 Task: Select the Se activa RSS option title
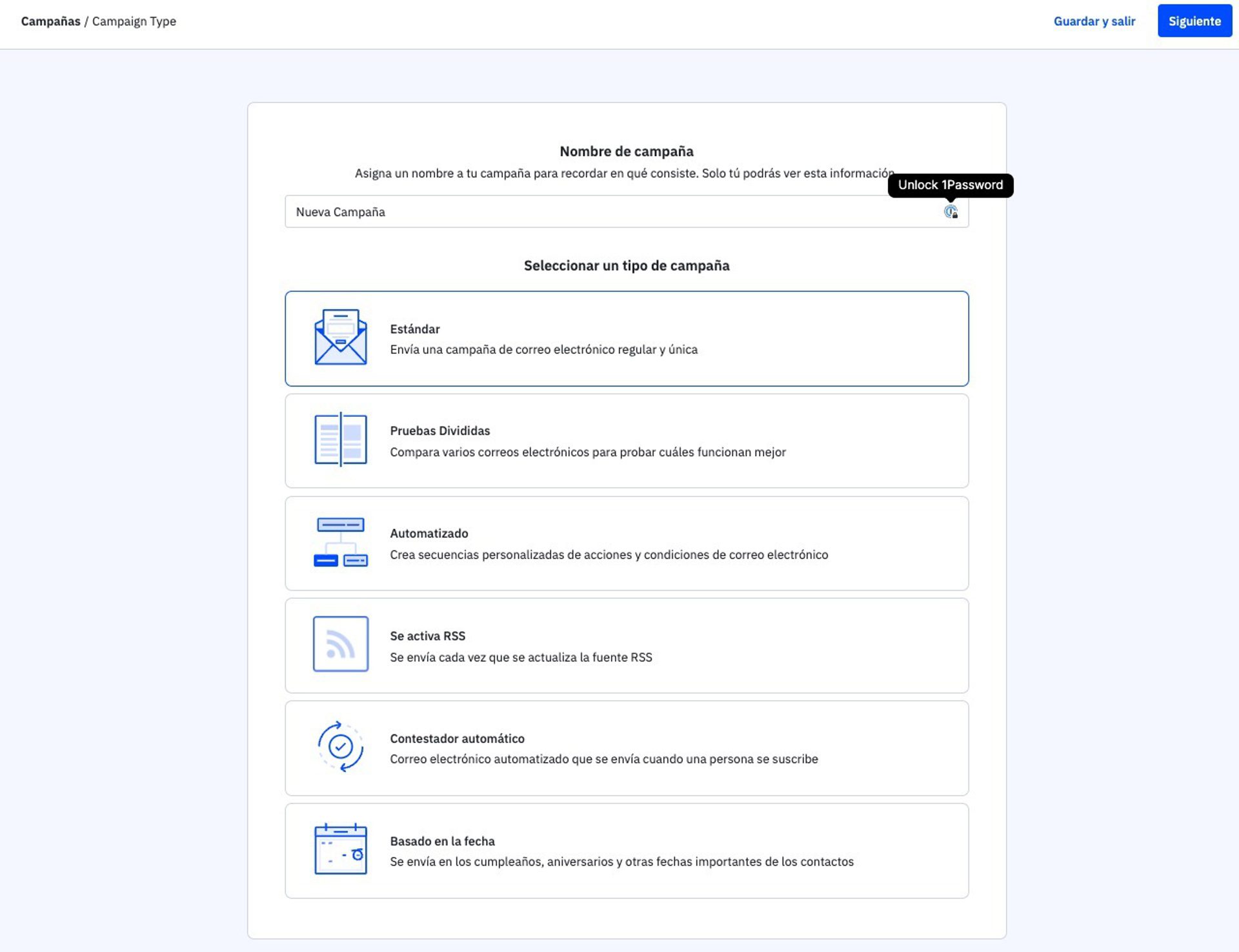(x=427, y=636)
